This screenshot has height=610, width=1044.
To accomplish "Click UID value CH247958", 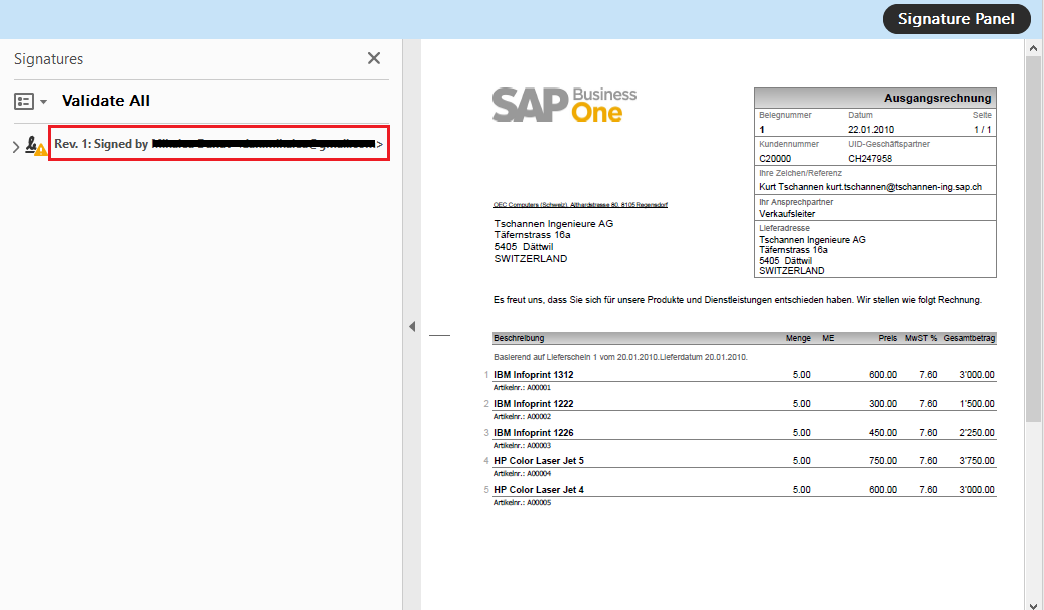I will click(x=870, y=158).
